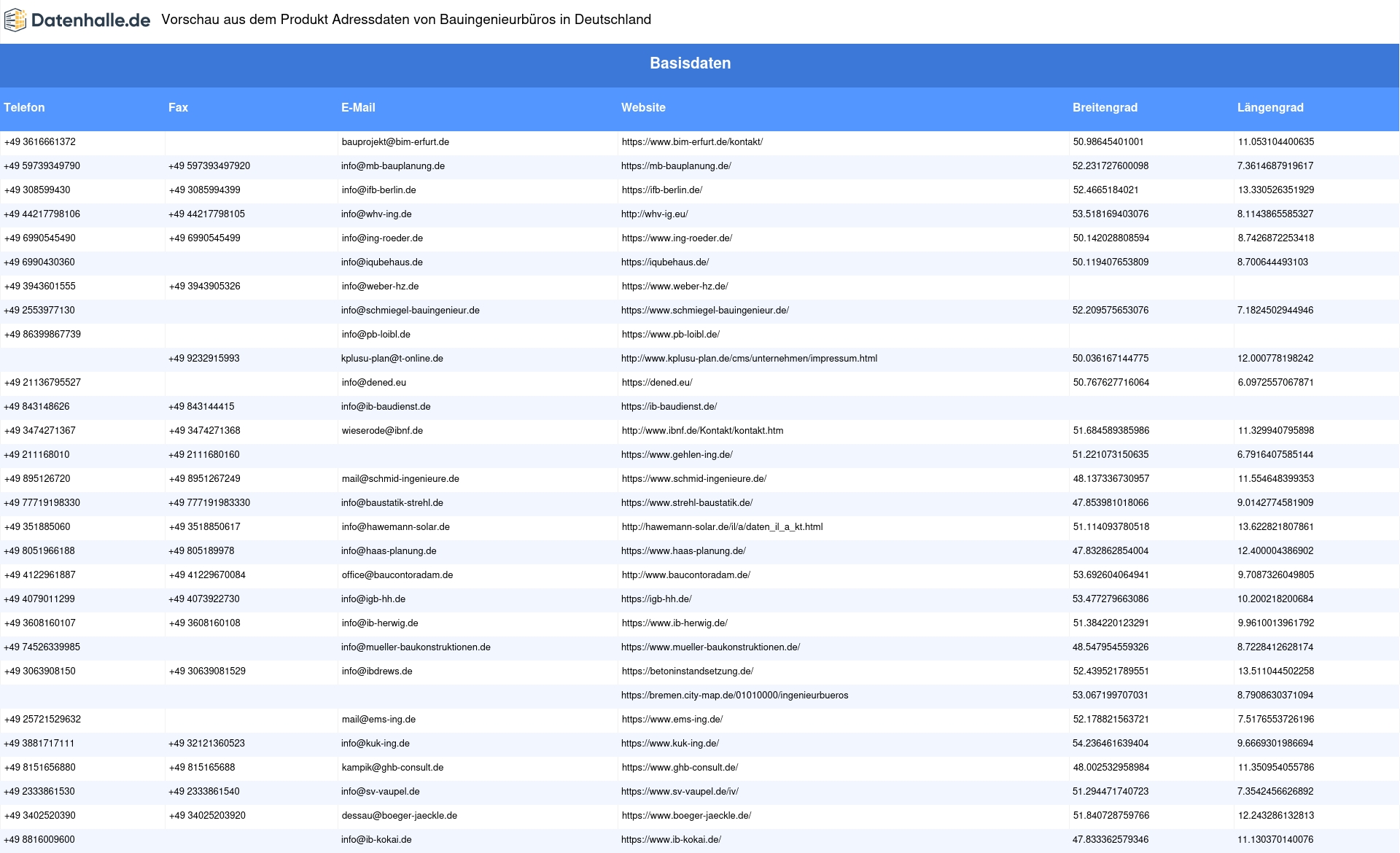Click the Längengrad column header
The image size is (1400, 853).
pos(1270,107)
